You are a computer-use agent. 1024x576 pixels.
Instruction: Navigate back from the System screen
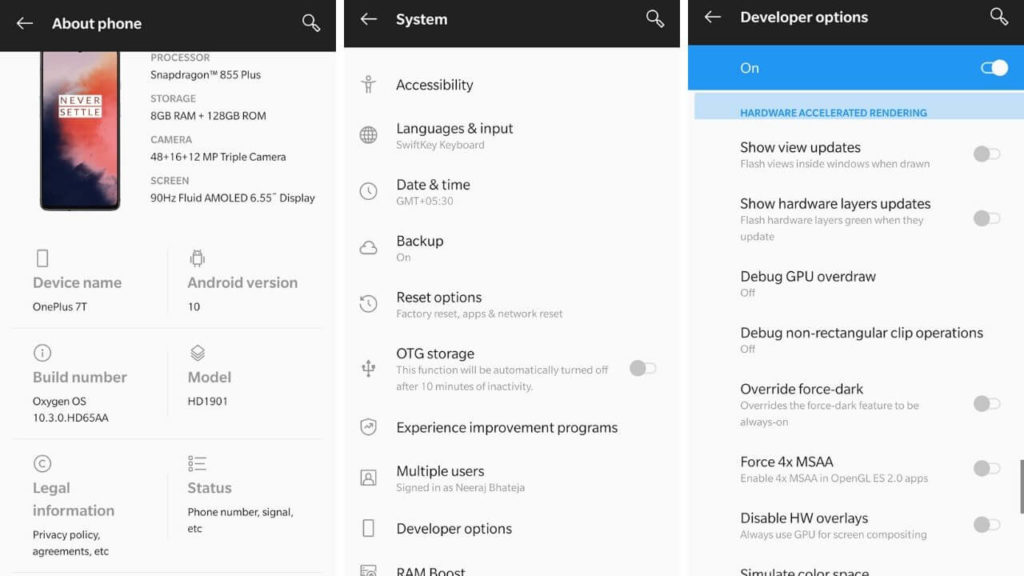369,18
